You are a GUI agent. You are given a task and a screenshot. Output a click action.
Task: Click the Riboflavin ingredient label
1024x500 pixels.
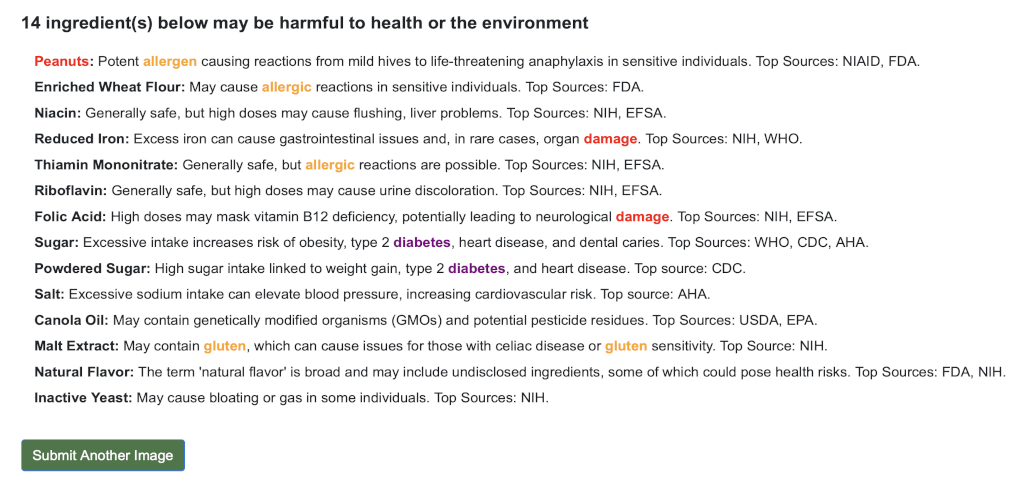coord(71,190)
